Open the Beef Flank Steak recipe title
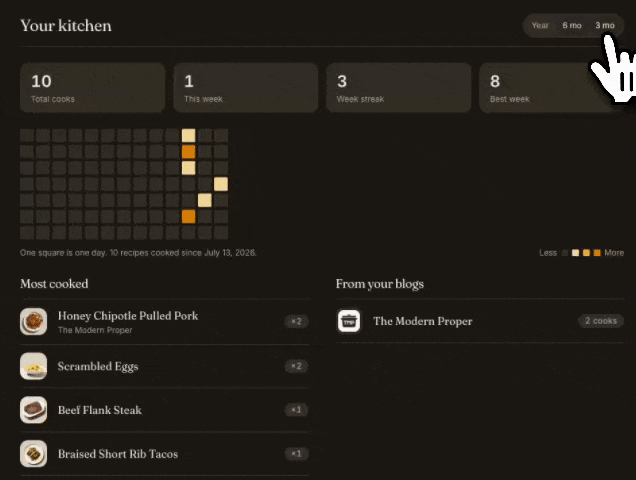Screen dimensions: 636x480 coord(100,410)
